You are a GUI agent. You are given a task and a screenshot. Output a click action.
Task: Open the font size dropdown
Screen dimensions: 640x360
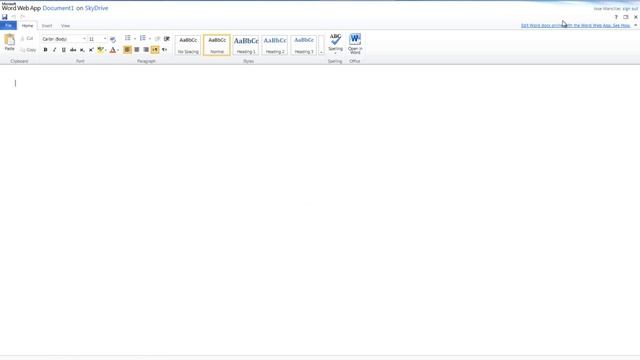(x=105, y=39)
